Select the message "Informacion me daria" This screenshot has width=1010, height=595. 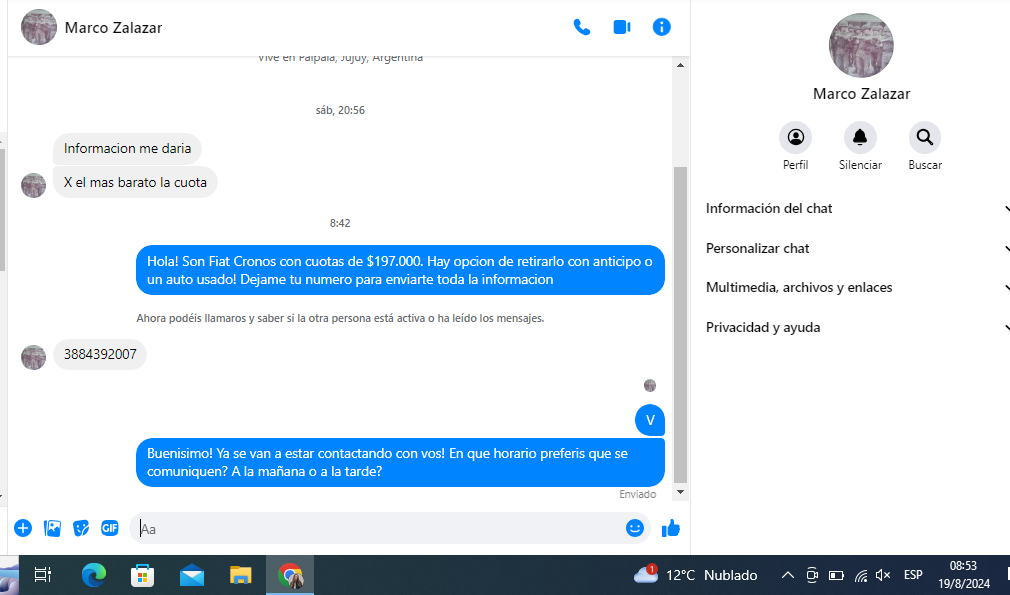127,149
